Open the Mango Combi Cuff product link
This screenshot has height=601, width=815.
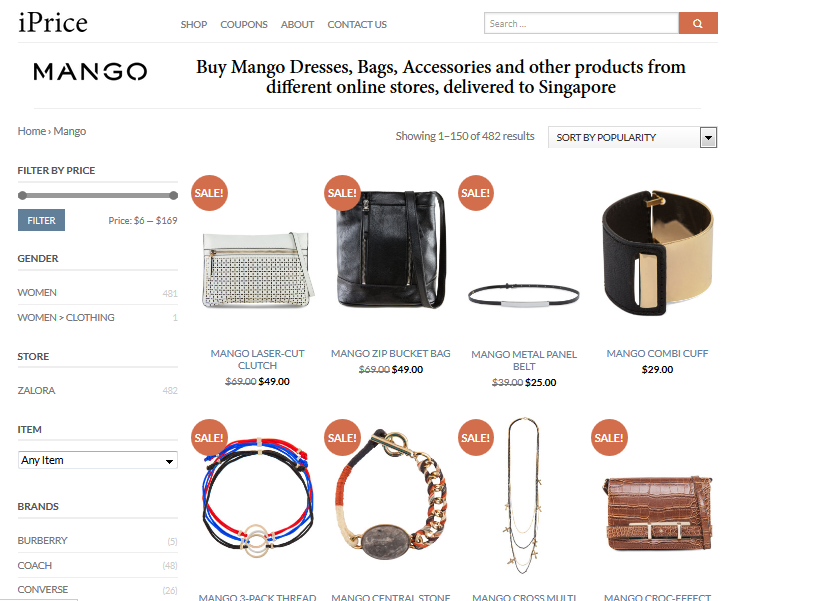point(657,354)
